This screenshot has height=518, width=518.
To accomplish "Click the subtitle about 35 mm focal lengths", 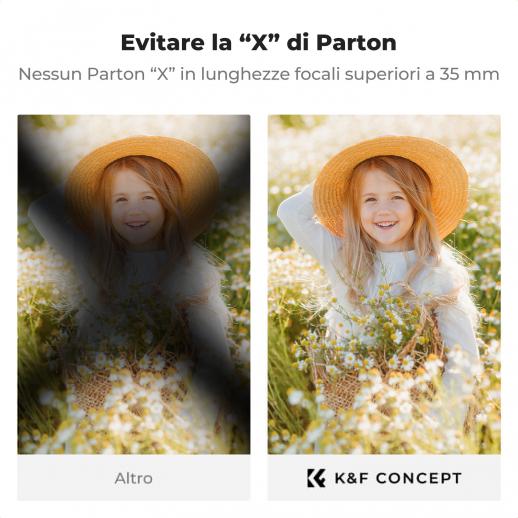I will pyautogui.click(x=259, y=74).
